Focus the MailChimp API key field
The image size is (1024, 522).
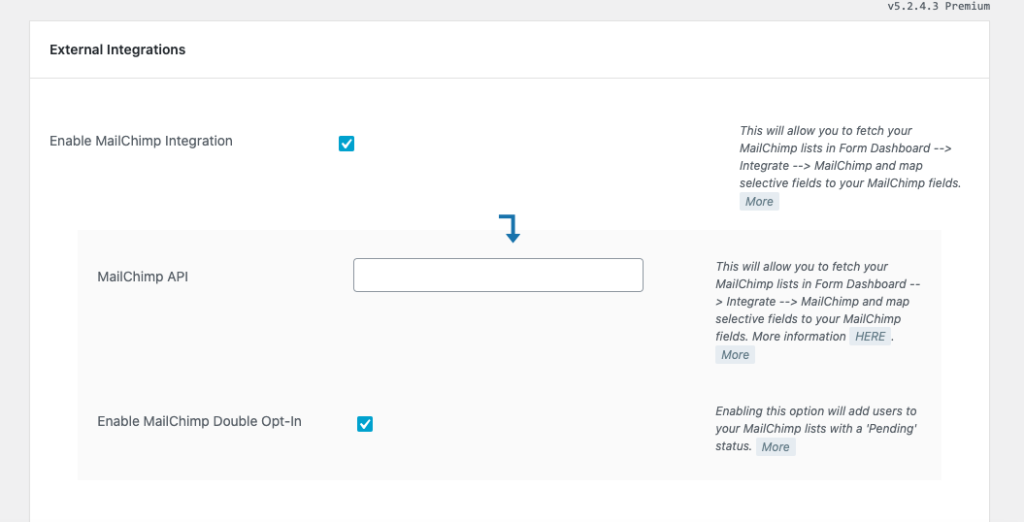click(x=498, y=275)
